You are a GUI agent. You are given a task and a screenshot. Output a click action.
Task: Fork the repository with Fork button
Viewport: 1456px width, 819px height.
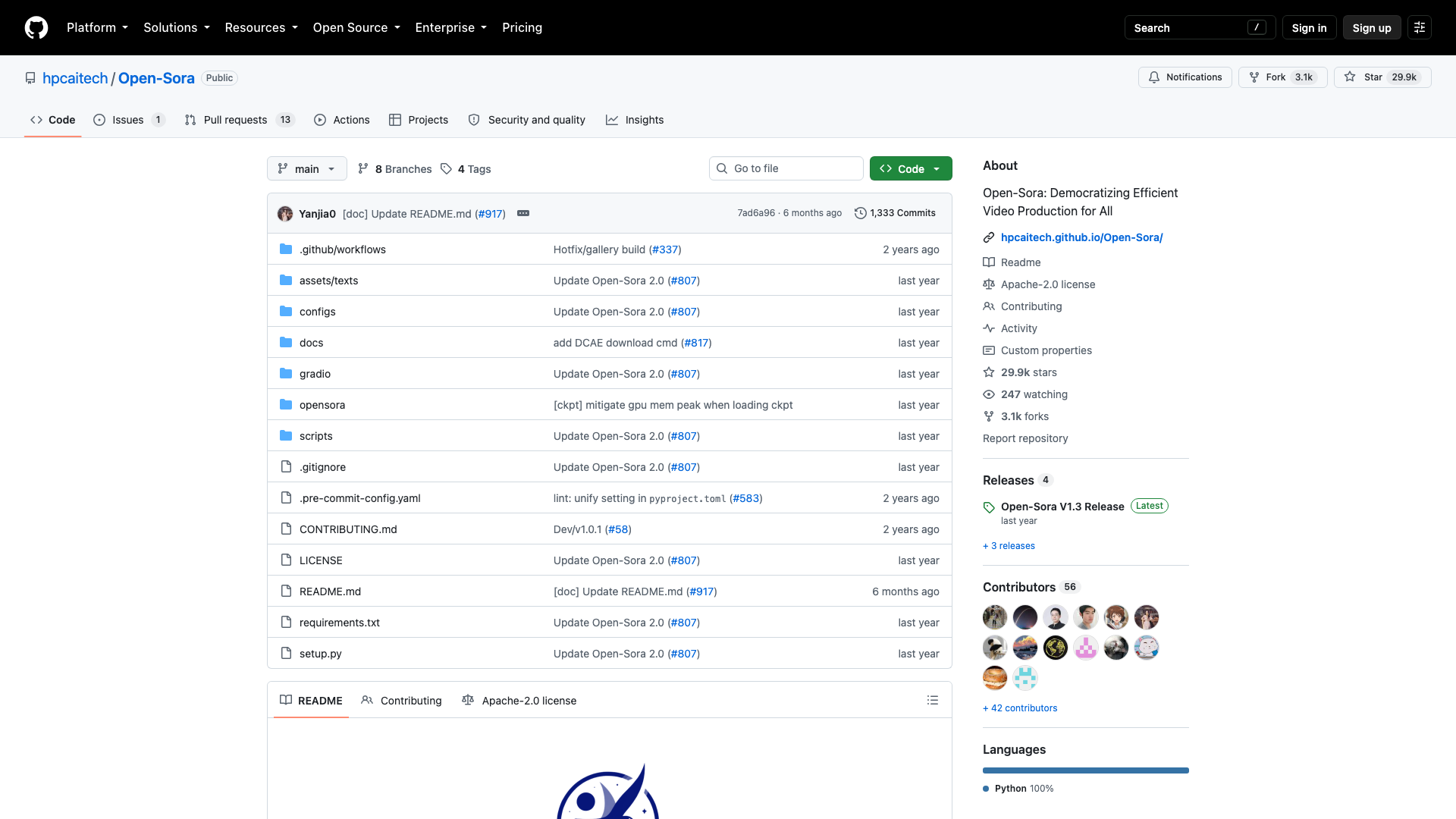(1282, 77)
